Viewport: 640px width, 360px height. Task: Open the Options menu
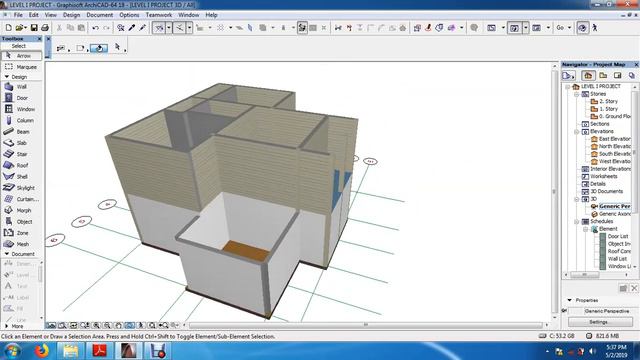point(129,15)
